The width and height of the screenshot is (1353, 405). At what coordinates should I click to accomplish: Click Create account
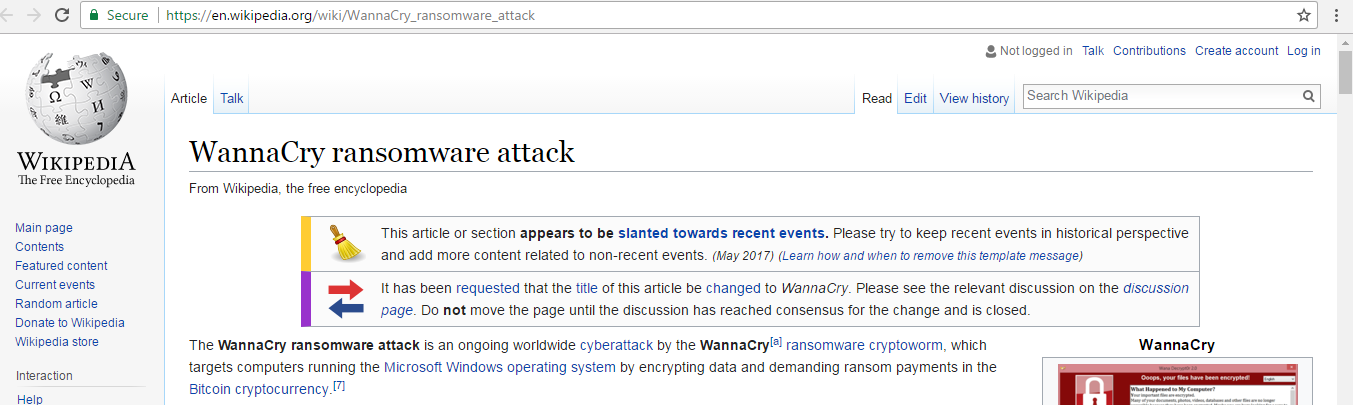pos(1236,51)
